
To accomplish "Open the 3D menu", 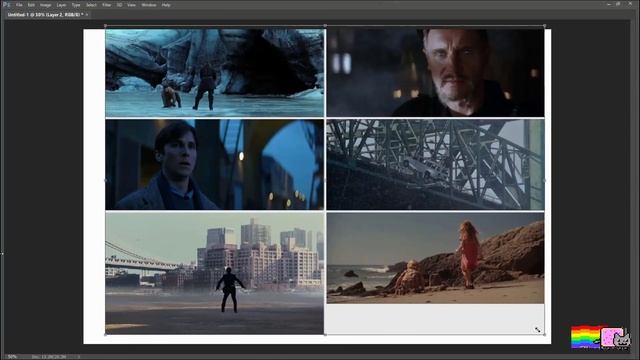I will point(119,5).
